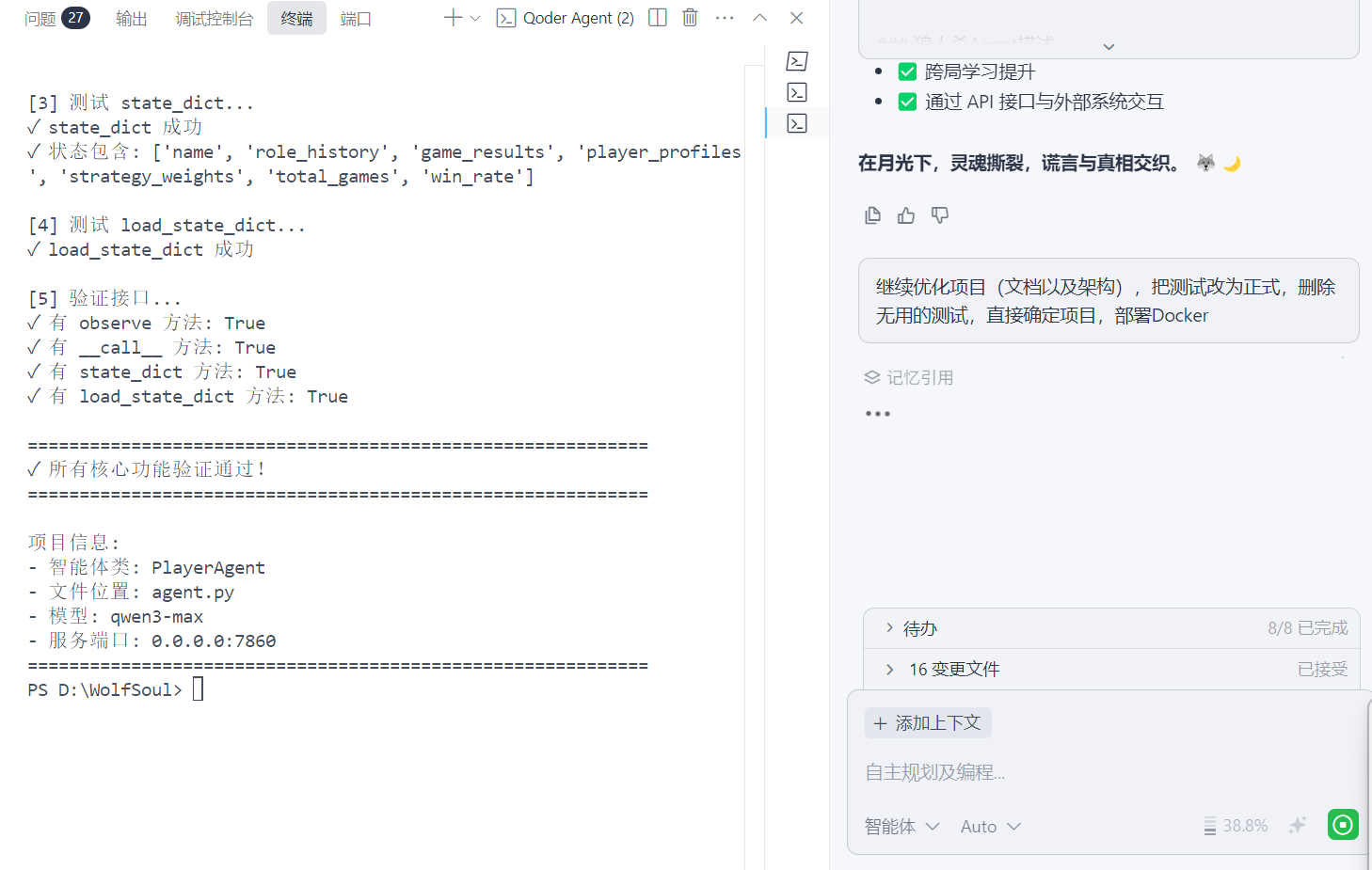The height and width of the screenshot is (870, 1372).
Task: Kill terminal with trash icon
Action: (690, 18)
